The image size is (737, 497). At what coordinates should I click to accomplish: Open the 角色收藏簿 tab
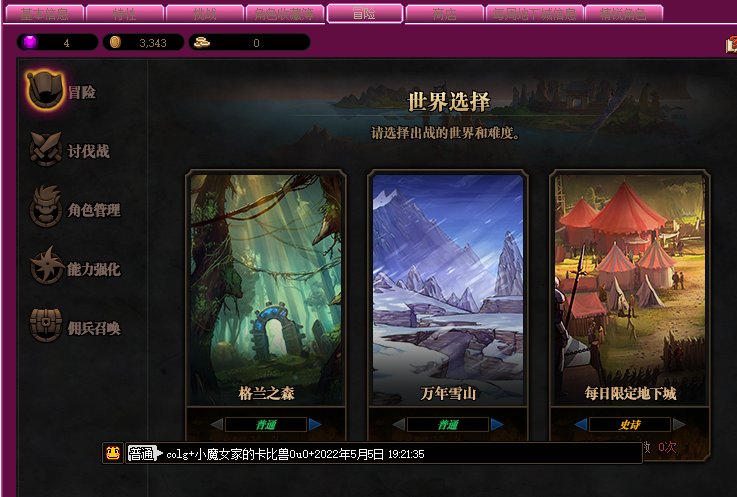(284, 14)
